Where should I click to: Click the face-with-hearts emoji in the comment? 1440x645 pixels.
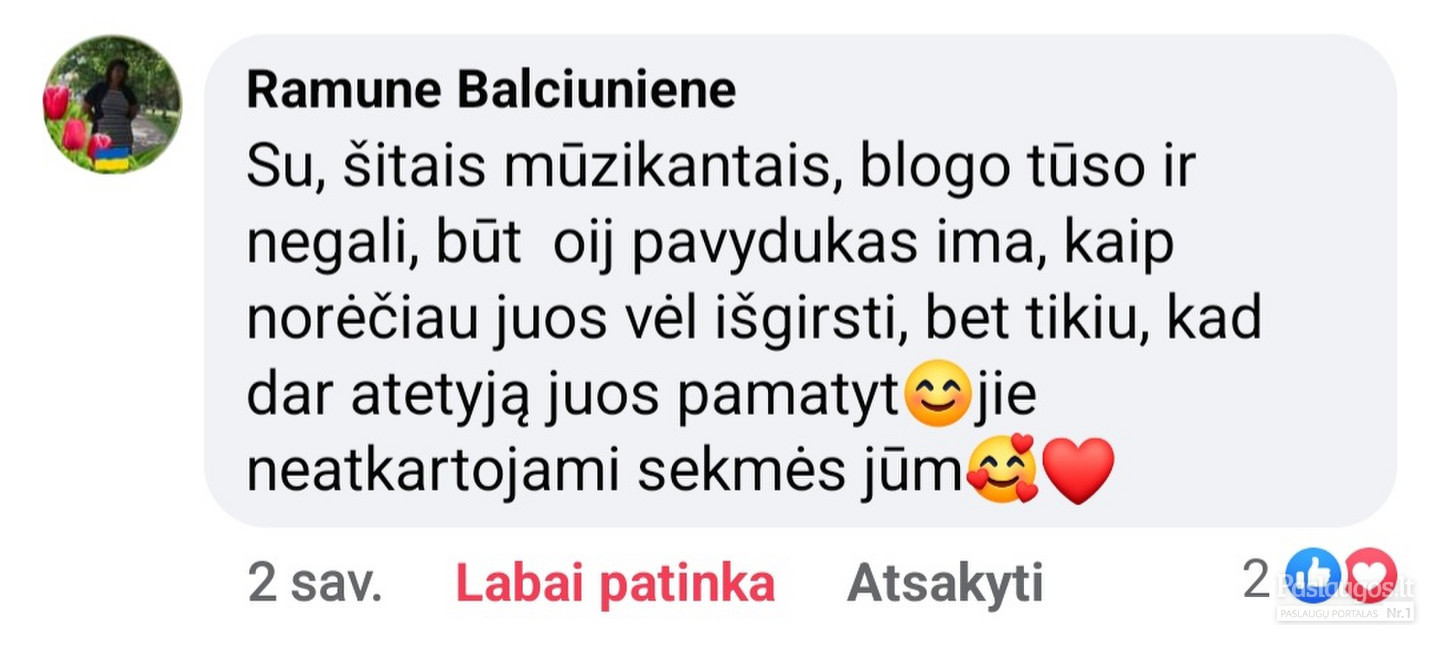click(1002, 469)
